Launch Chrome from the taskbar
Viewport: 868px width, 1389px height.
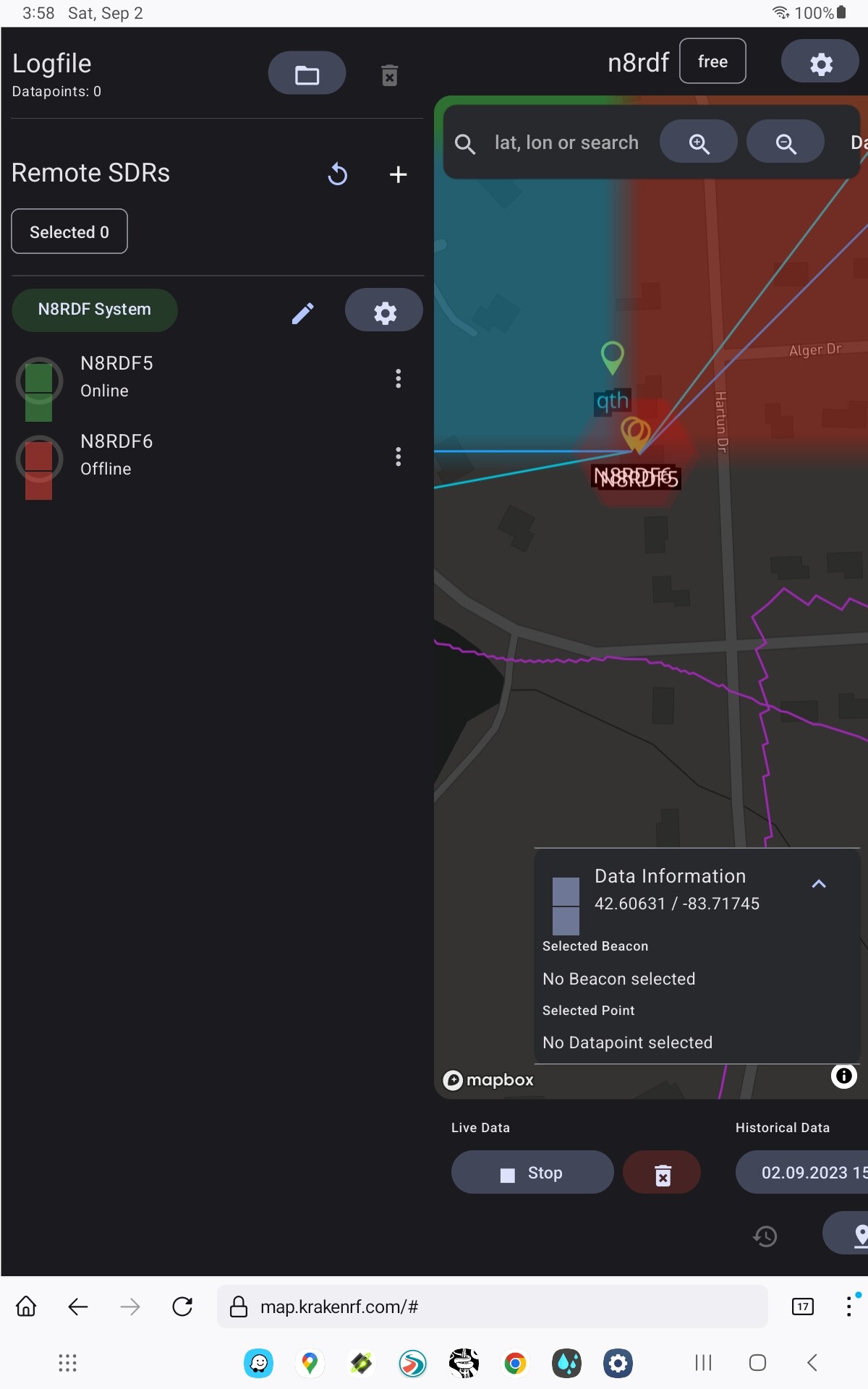coord(515,1364)
